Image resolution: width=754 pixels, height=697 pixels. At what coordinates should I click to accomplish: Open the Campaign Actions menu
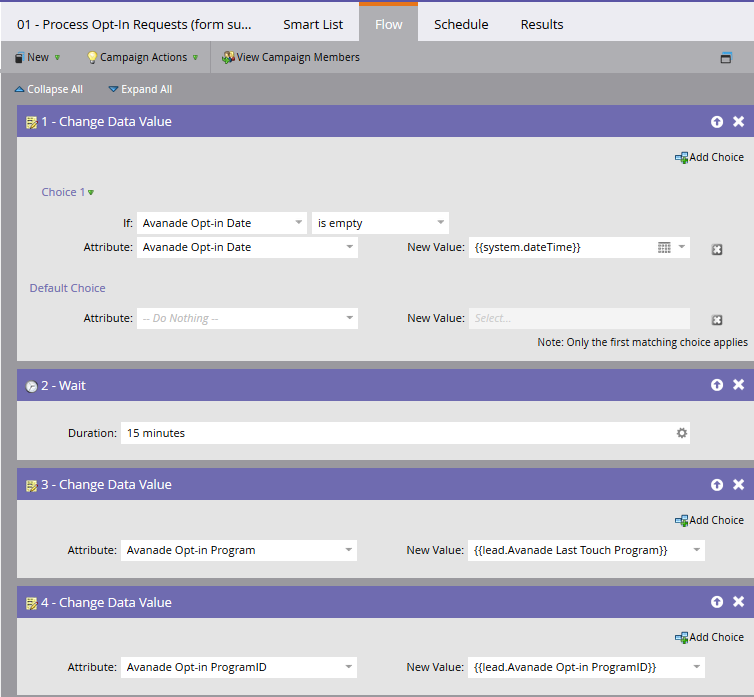tap(143, 57)
